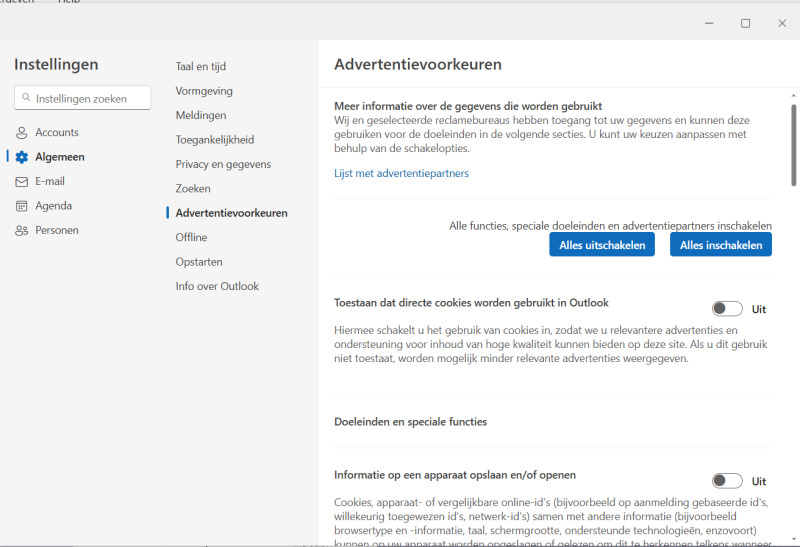Click the Accounts person icon
The height and width of the screenshot is (547, 800).
[22, 133]
